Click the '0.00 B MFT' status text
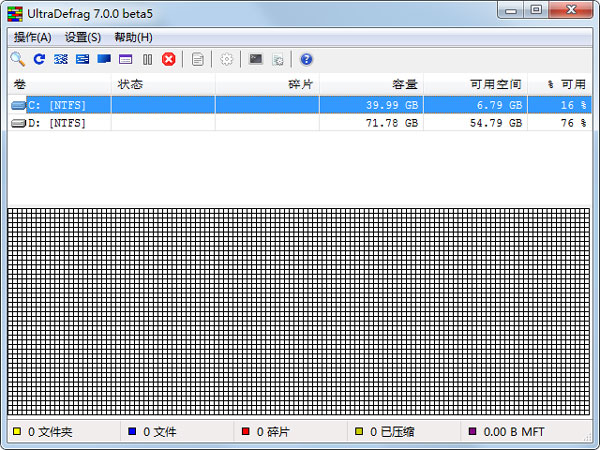600x450 pixels. pyautogui.click(x=514, y=432)
